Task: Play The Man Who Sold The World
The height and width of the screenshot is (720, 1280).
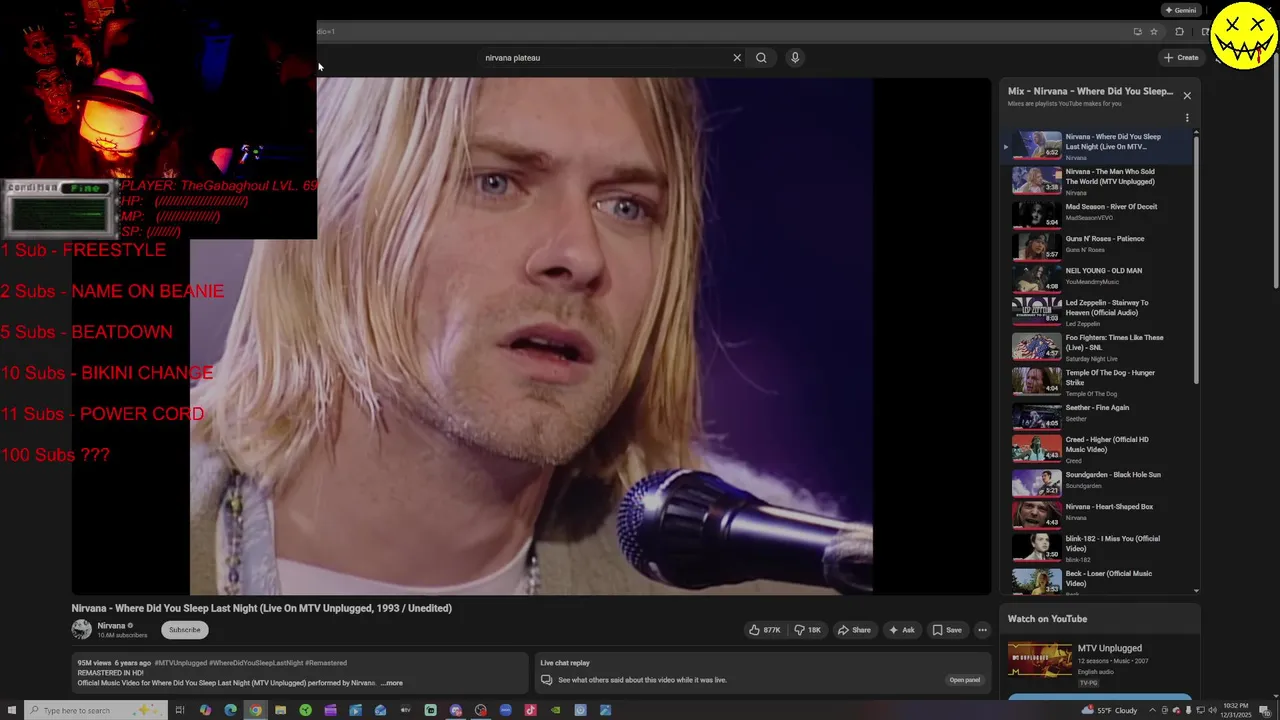Action: pos(1098,181)
